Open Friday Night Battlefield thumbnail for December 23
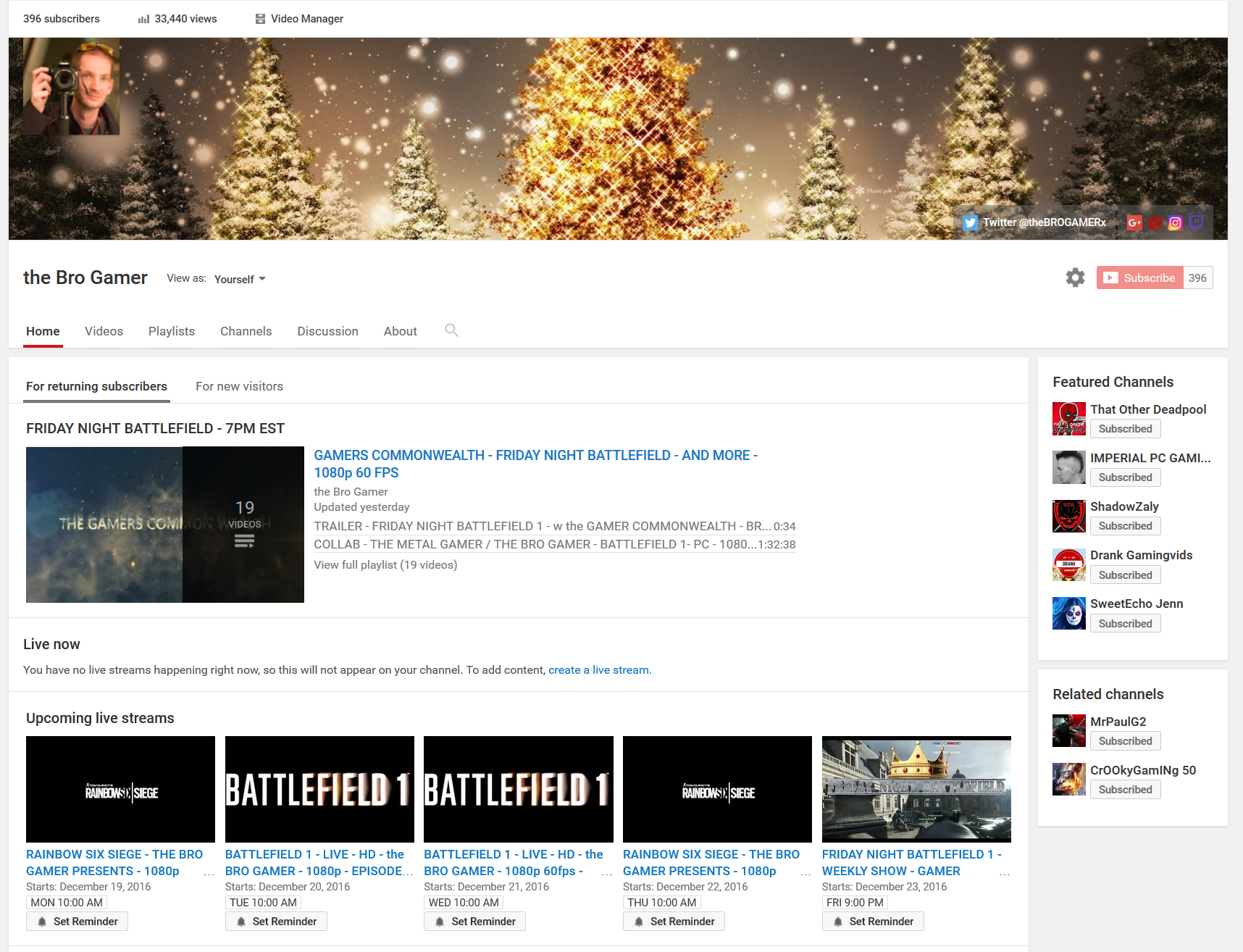This screenshot has height=952, width=1243. point(916,789)
